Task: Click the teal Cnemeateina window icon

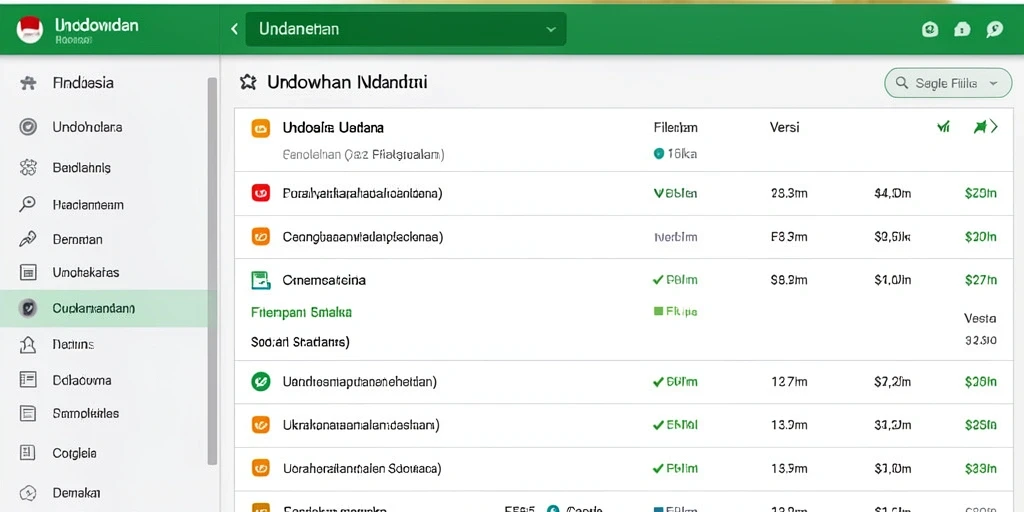Action: [x=261, y=280]
